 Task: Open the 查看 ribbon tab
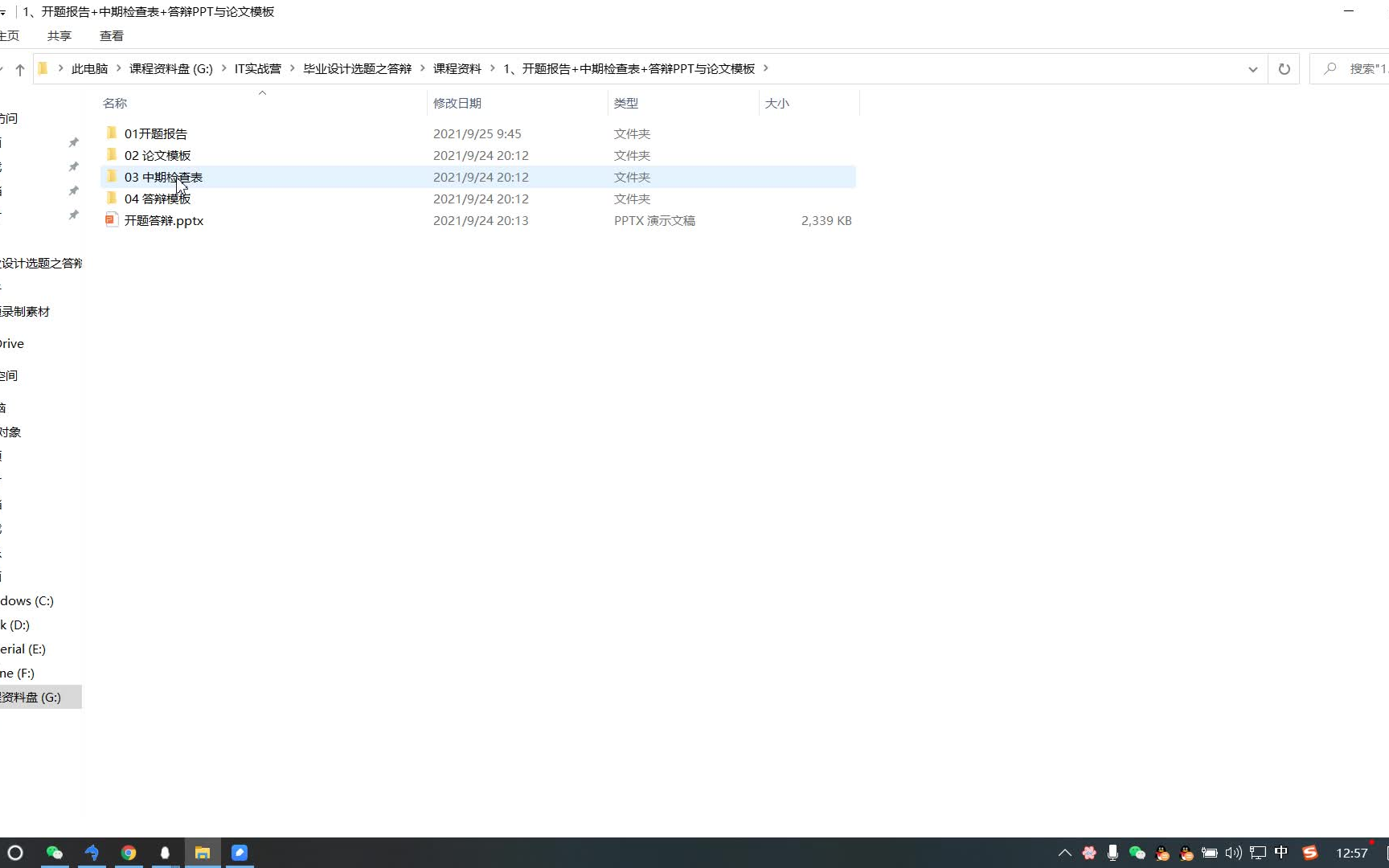point(112,36)
